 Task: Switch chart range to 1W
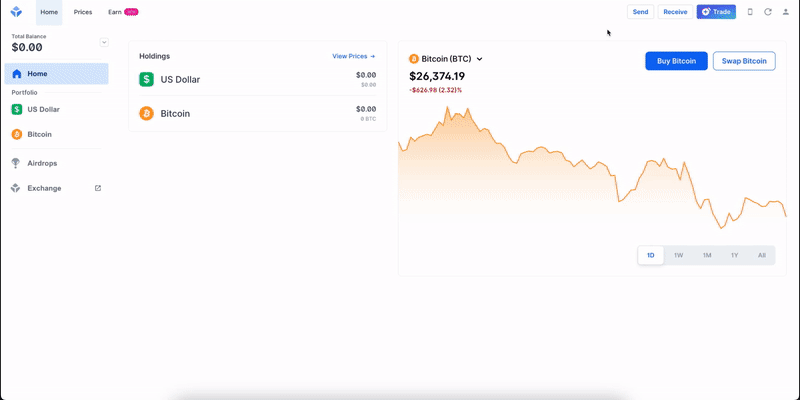click(679, 255)
